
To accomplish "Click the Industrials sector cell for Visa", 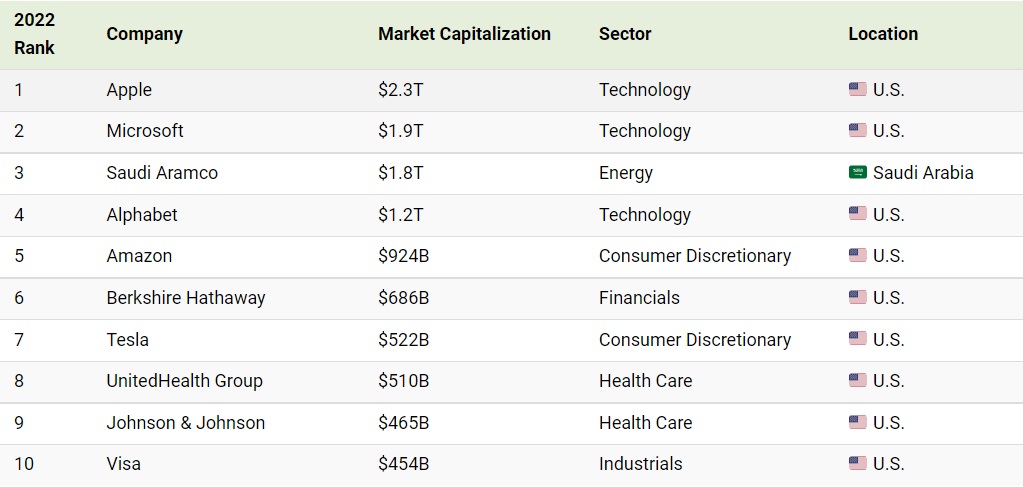I will click(x=640, y=464).
